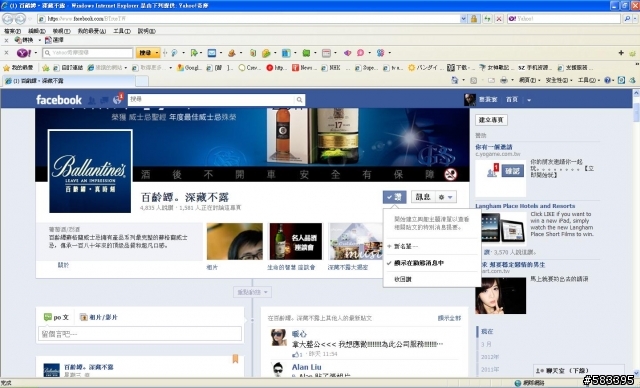Click browser Back arrow button

click(x=8, y=19)
